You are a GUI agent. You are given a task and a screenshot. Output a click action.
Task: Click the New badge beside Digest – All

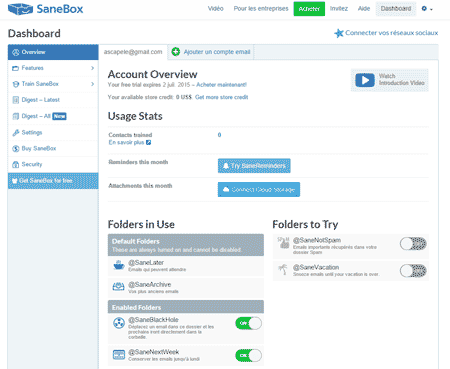59,116
